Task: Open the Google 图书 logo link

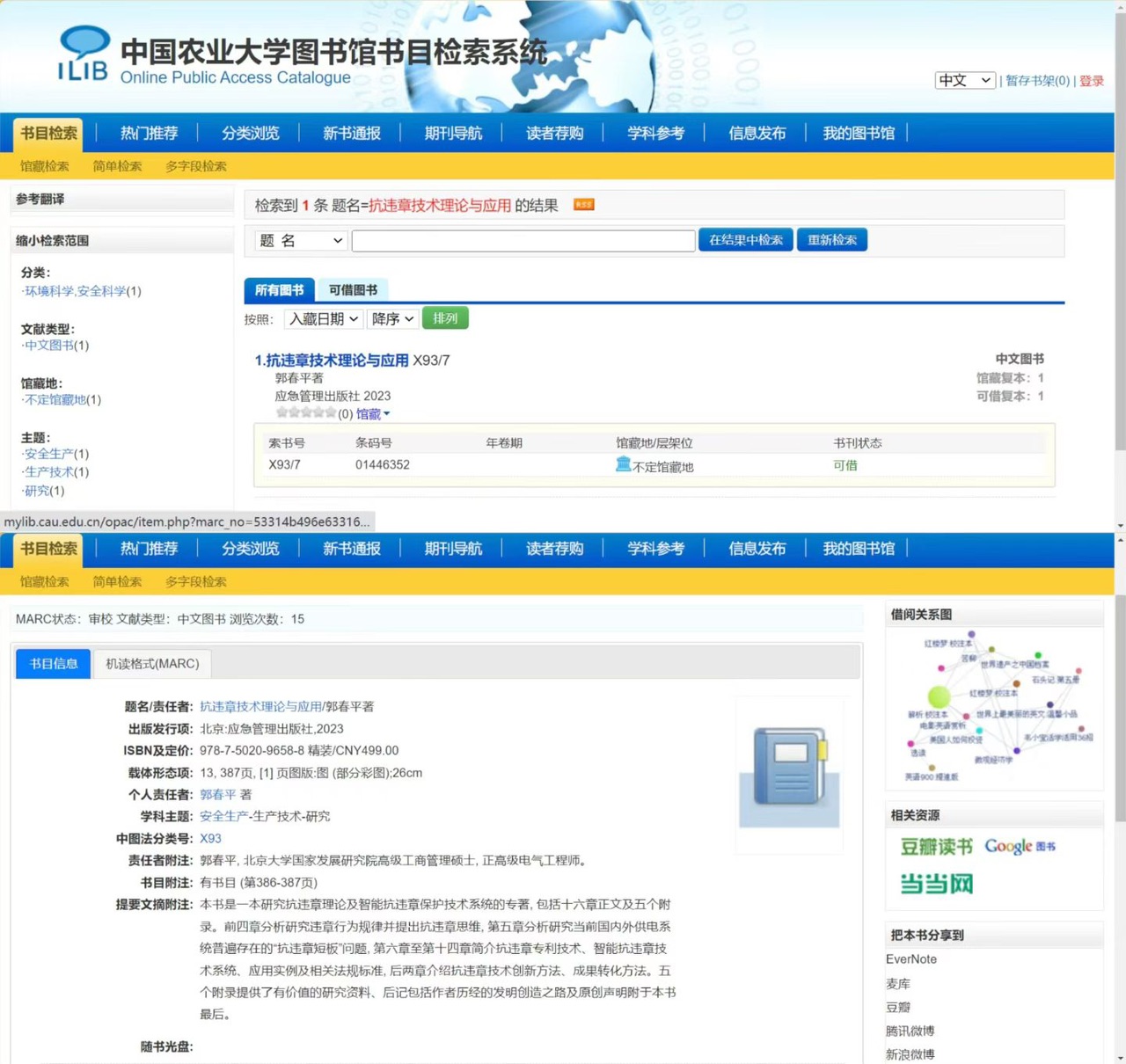Action: pyautogui.click(x=1020, y=846)
